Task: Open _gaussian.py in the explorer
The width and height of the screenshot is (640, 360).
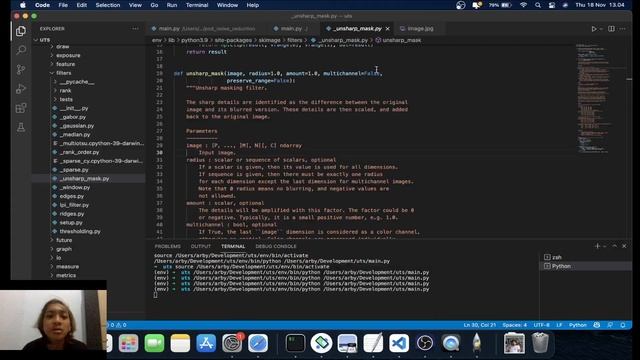Action: (77, 126)
